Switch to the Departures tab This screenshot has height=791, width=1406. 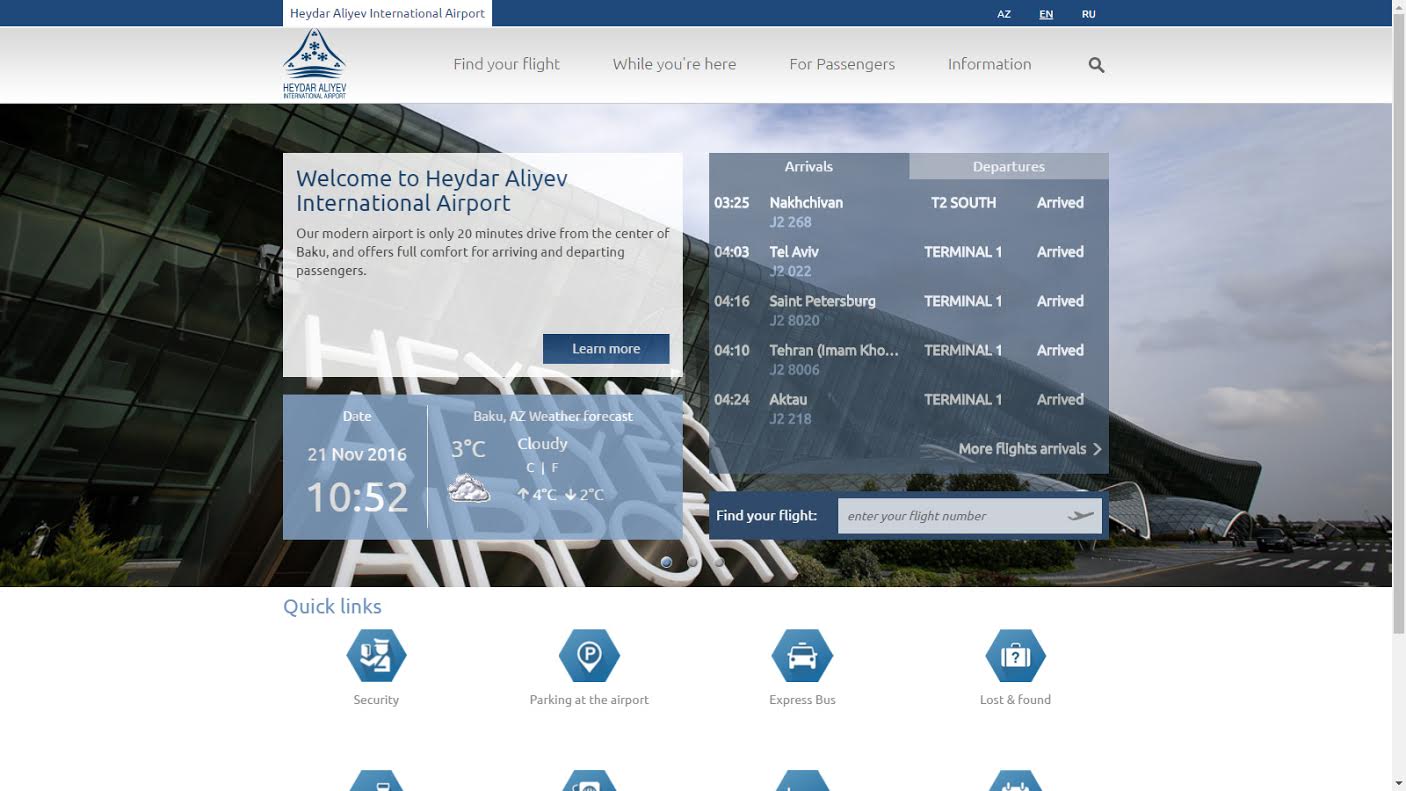pyautogui.click(x=1008, y=167)
